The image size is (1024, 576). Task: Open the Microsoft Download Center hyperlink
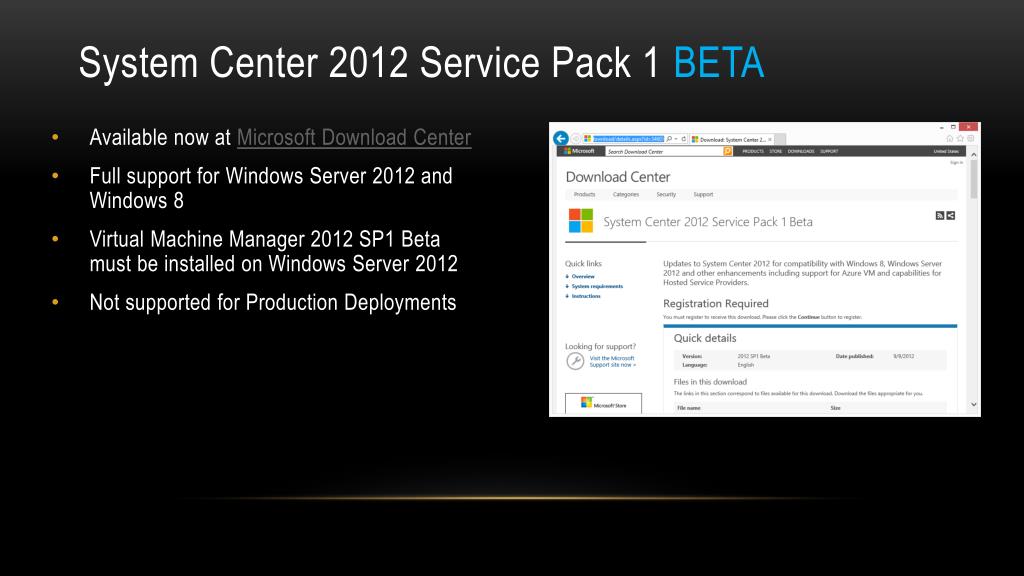[x=353, y=138]
